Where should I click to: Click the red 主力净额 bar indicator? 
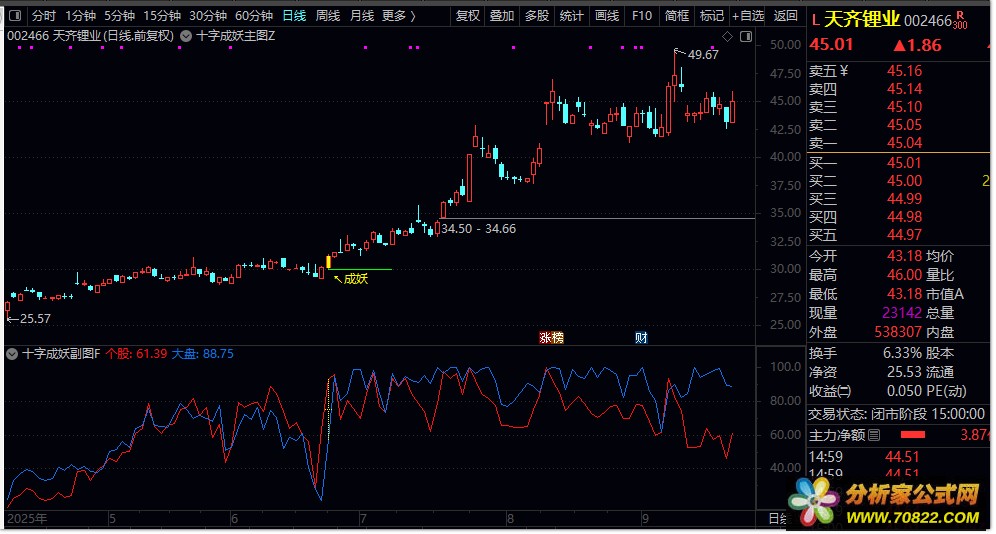point(913,435)
